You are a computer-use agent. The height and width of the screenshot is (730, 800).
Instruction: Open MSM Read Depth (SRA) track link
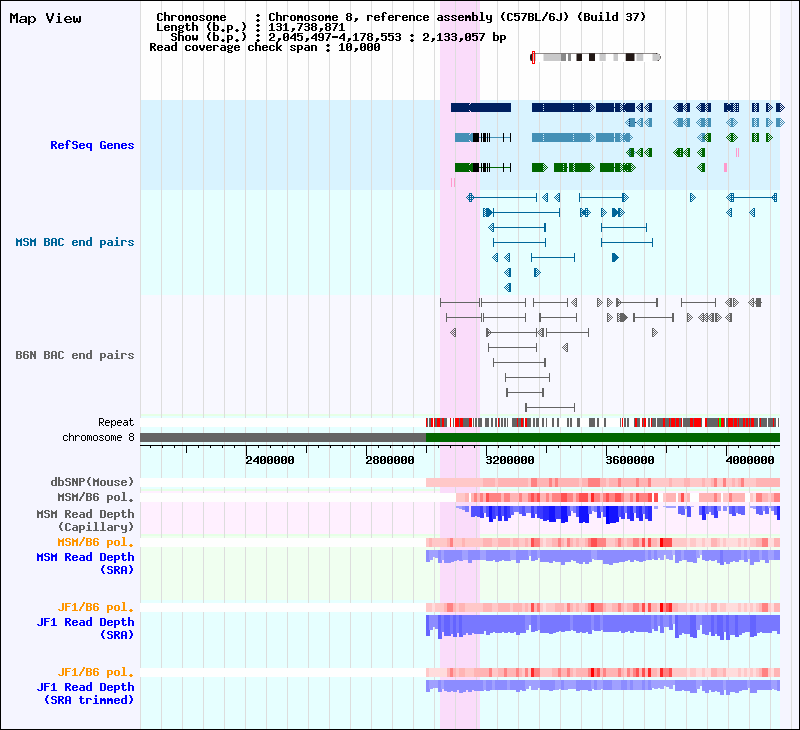point(85,563)
